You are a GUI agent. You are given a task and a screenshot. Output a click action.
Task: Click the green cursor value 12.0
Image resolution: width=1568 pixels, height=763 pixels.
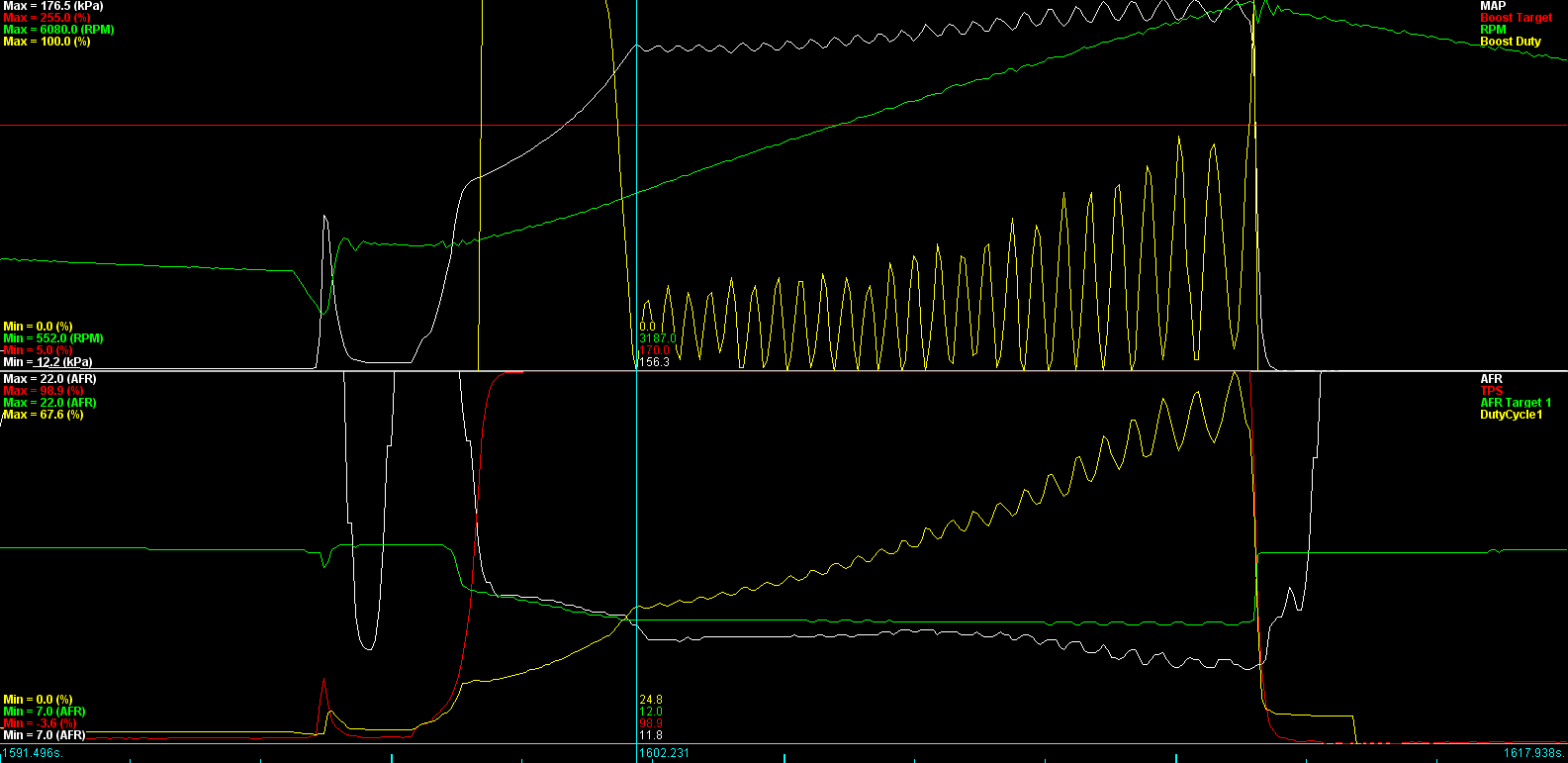651,712
